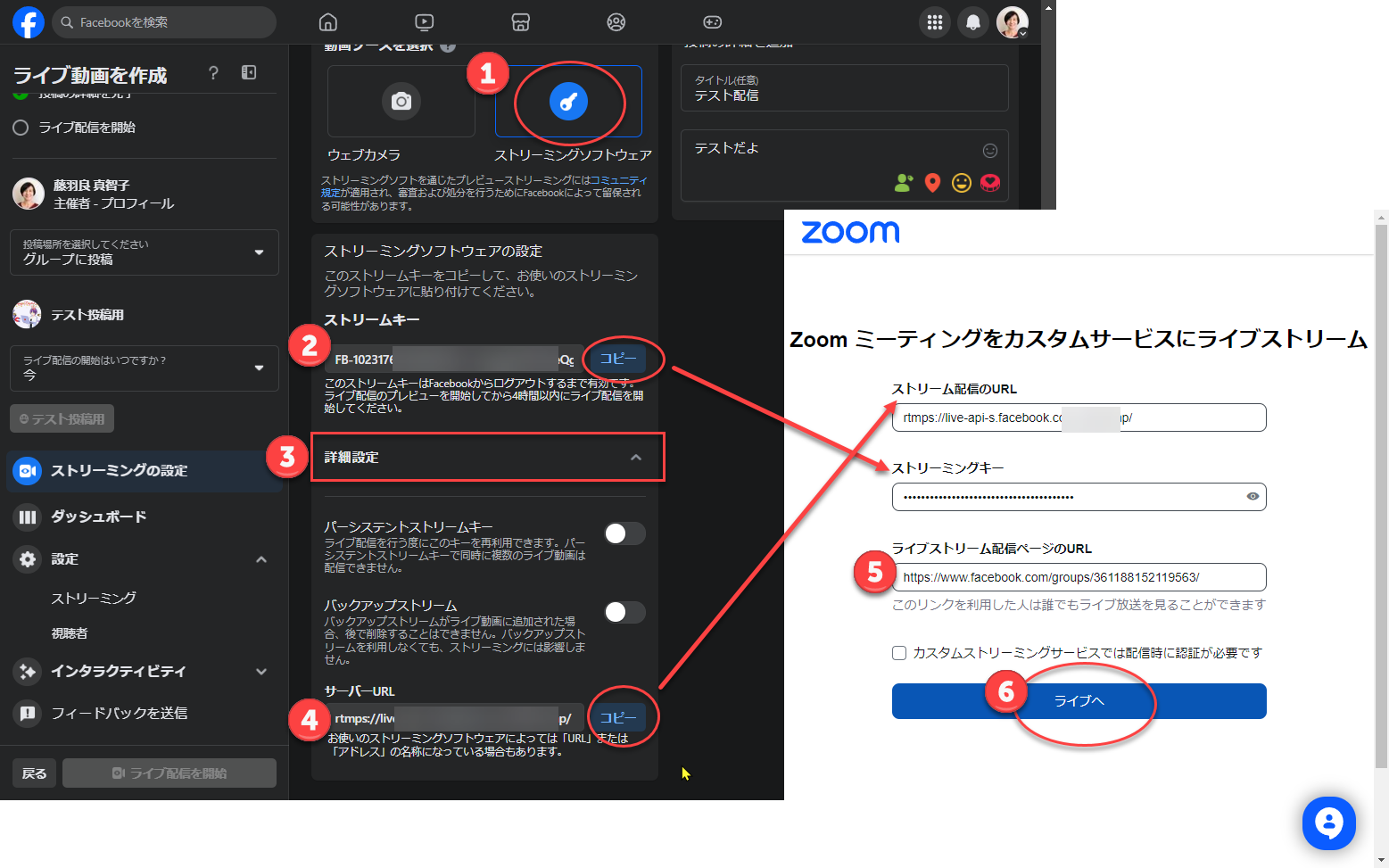Viewport: 1389px width, 868px height.
Task: Open the Gaming icon in top bar
Action: (713, 22)
